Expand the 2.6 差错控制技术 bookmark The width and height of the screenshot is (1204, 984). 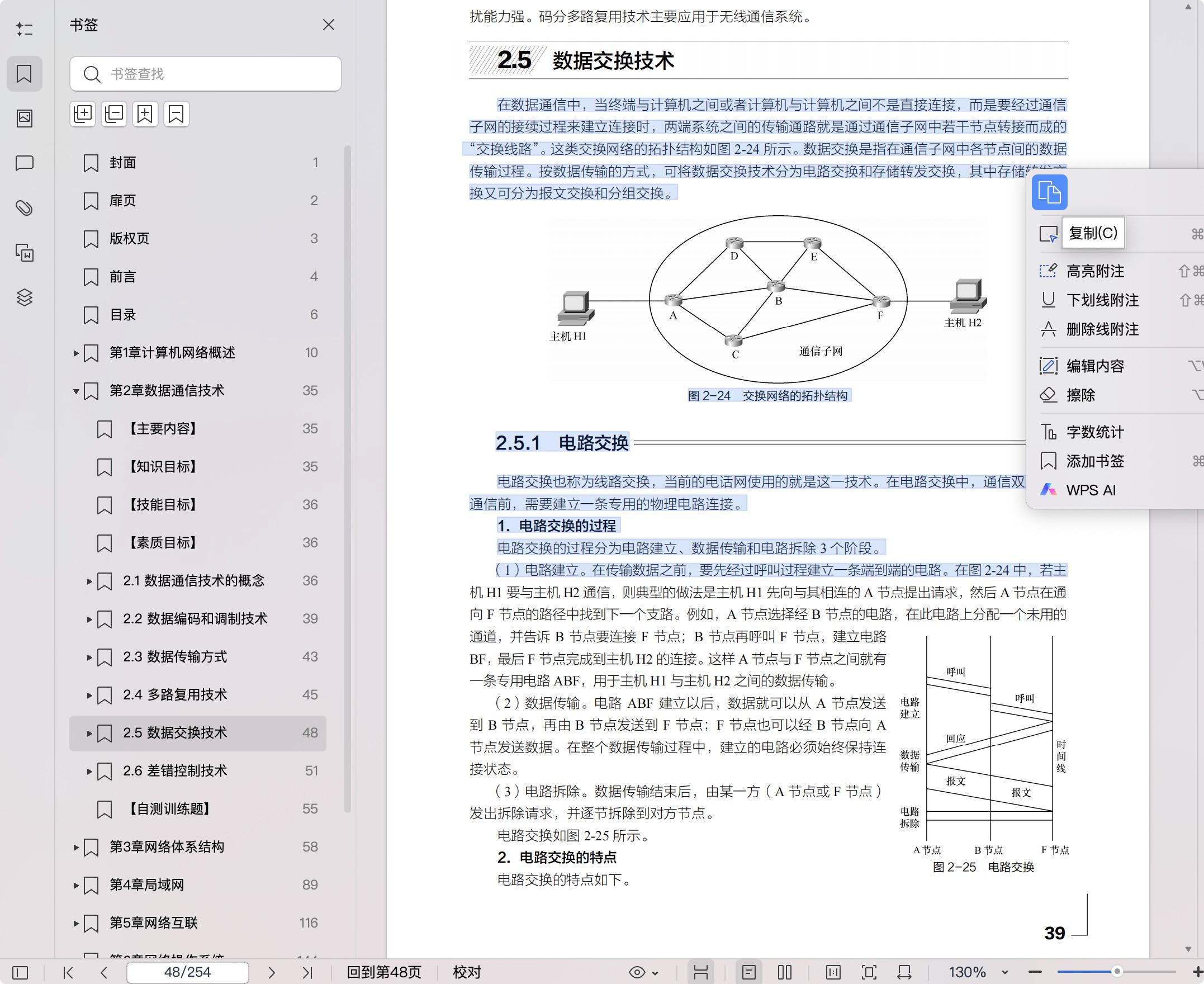tap(89, 771)
